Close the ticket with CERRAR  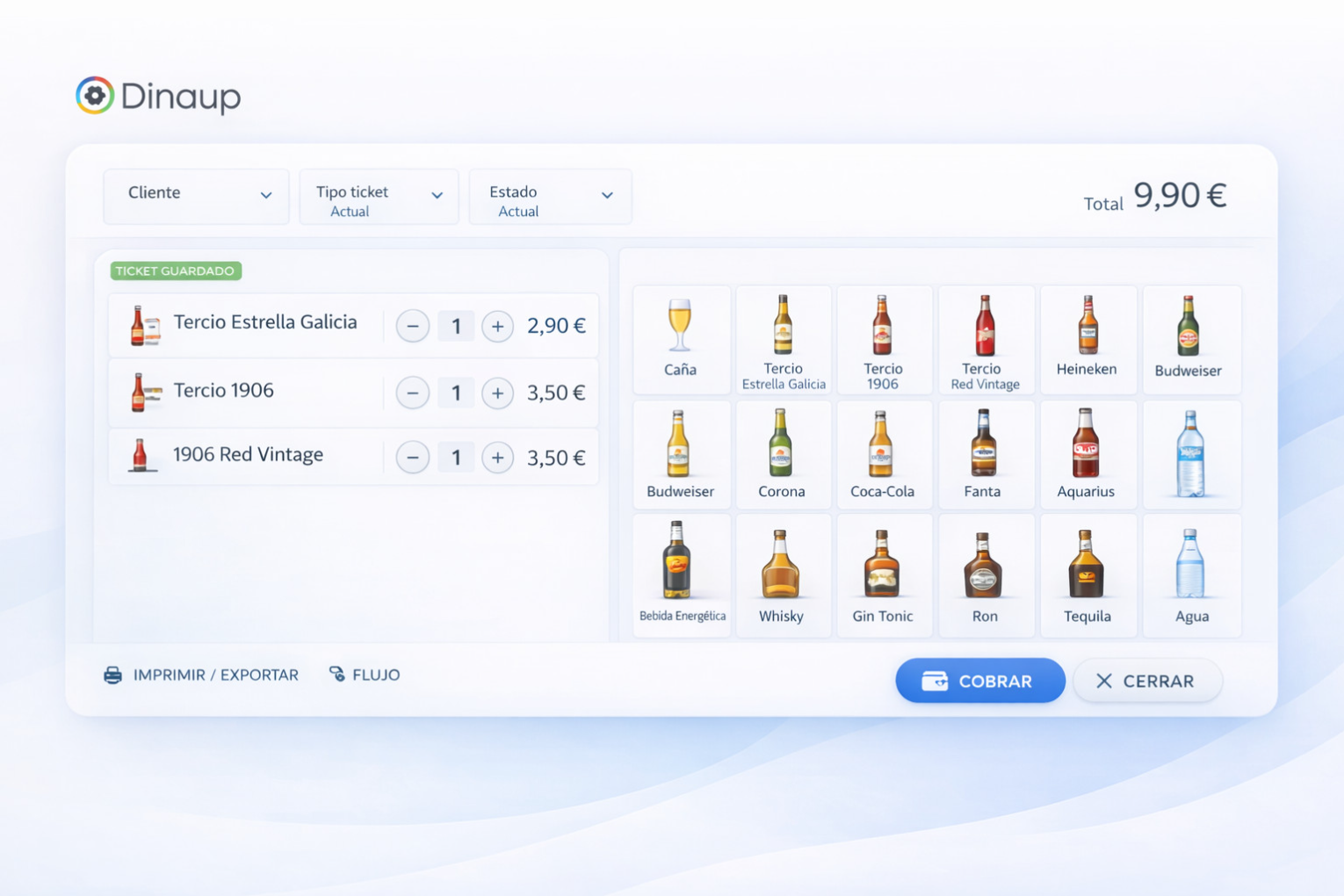coord(1146,681)
